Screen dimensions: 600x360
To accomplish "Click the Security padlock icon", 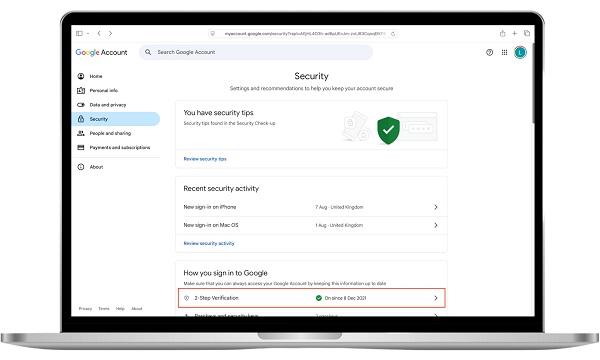I will tap(81, 119).
